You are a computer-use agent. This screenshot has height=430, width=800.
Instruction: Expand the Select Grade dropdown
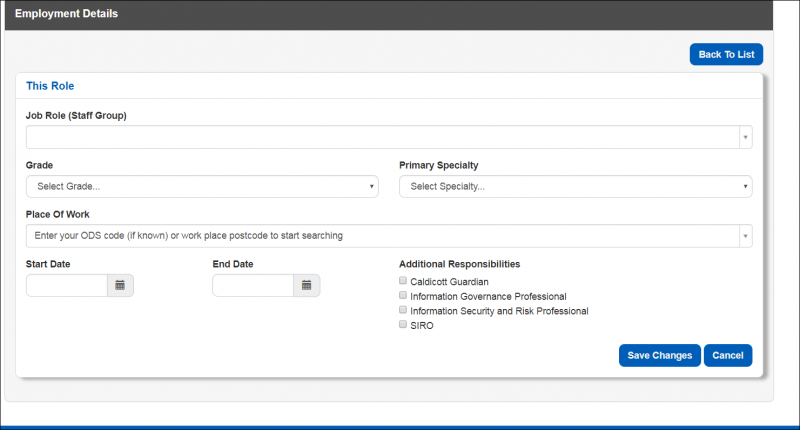(202, 186)
